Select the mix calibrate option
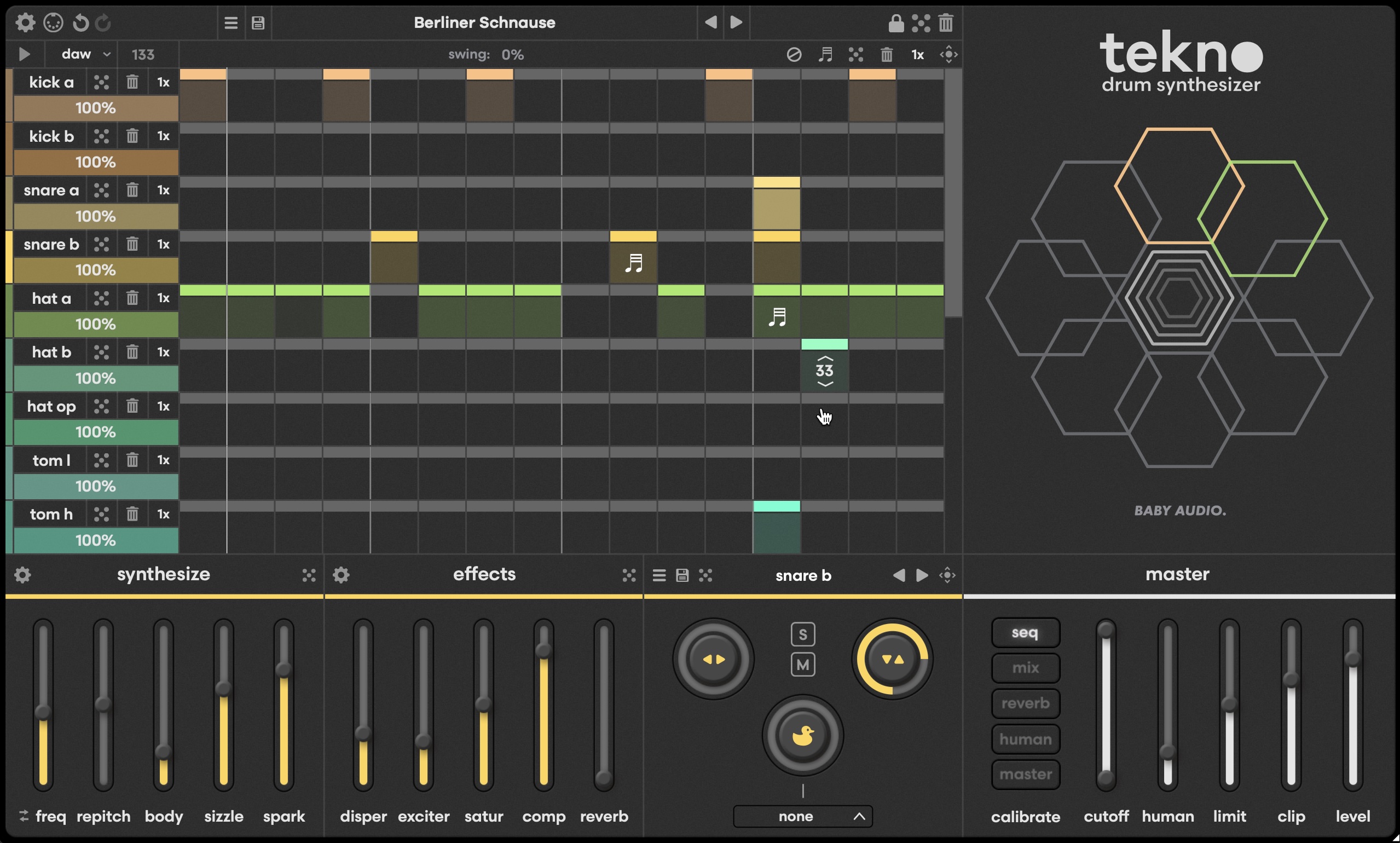The width and height of the screenshot is (1400, 843). coord(1025,667)
